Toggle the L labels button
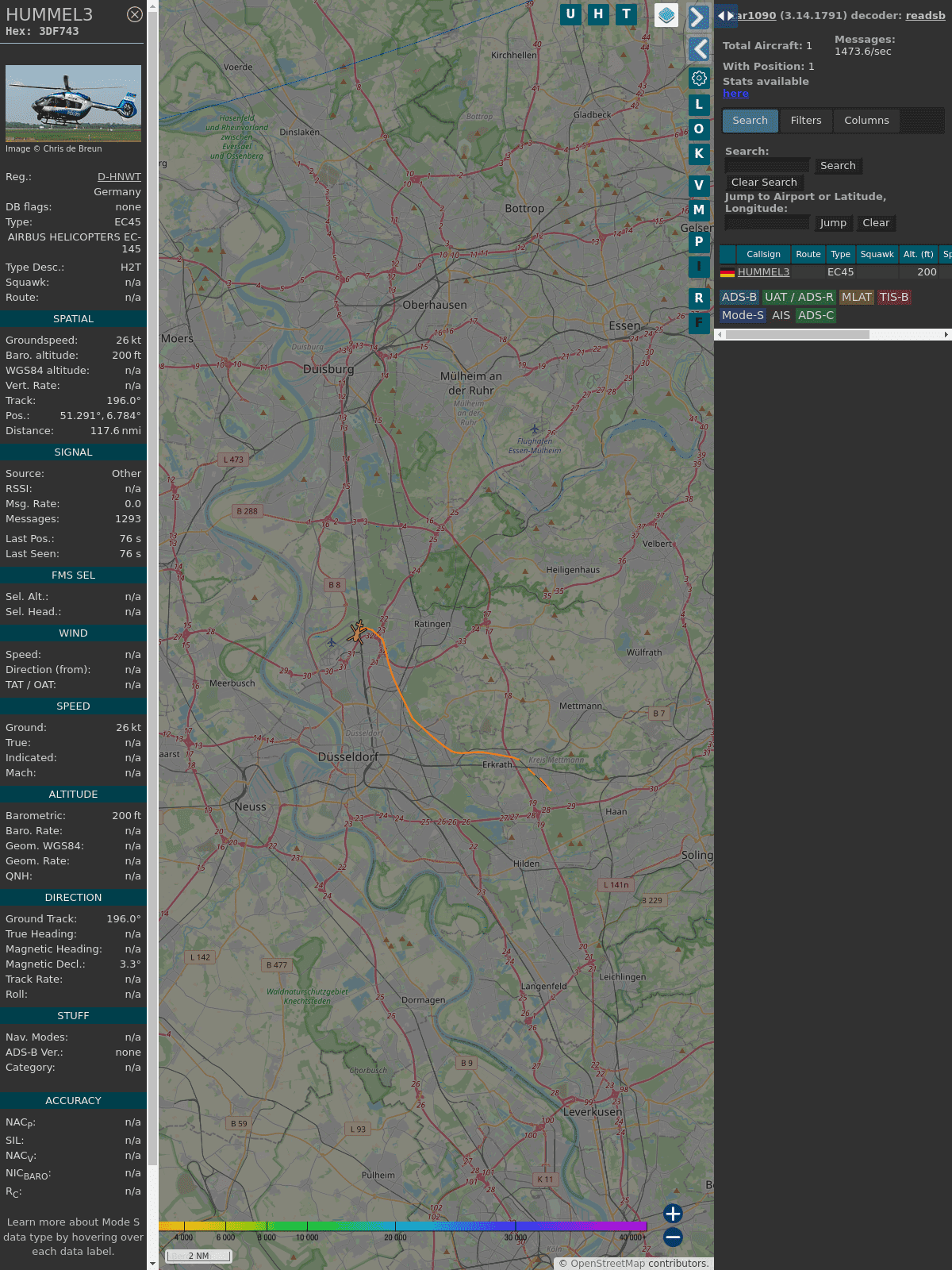 point(699,104)
